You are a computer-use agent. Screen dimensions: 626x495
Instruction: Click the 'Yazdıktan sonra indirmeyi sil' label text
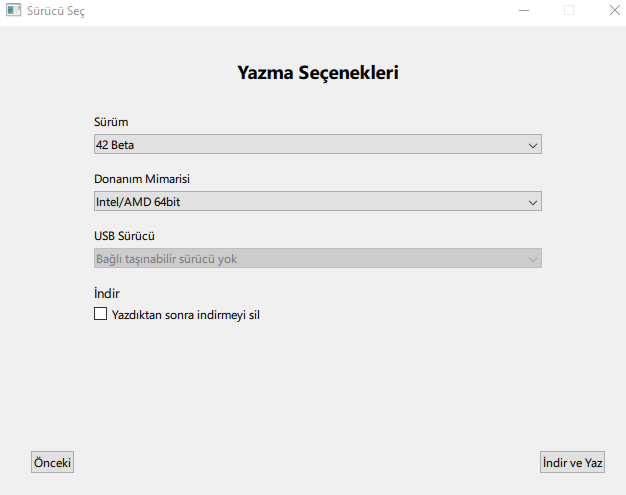(186, 314)
